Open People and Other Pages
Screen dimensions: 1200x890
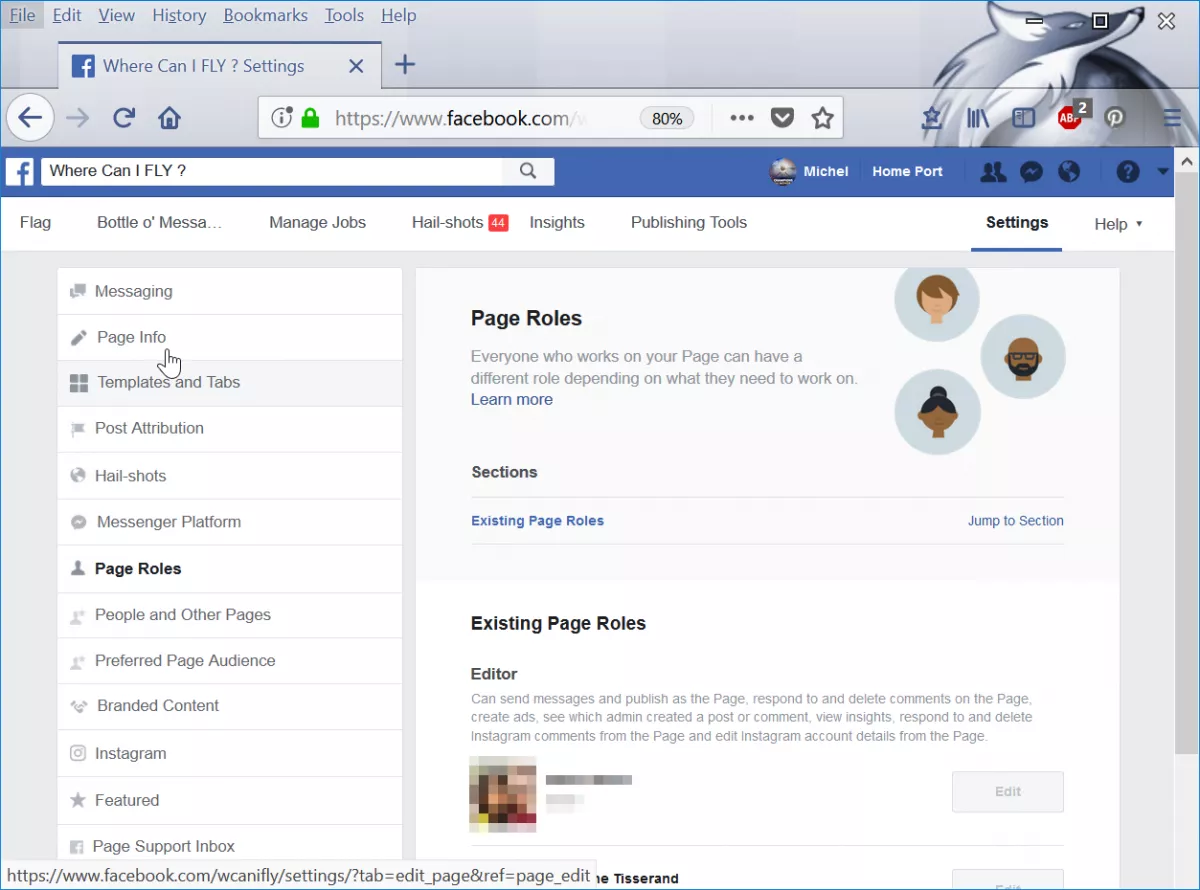(x=230, y=614)
